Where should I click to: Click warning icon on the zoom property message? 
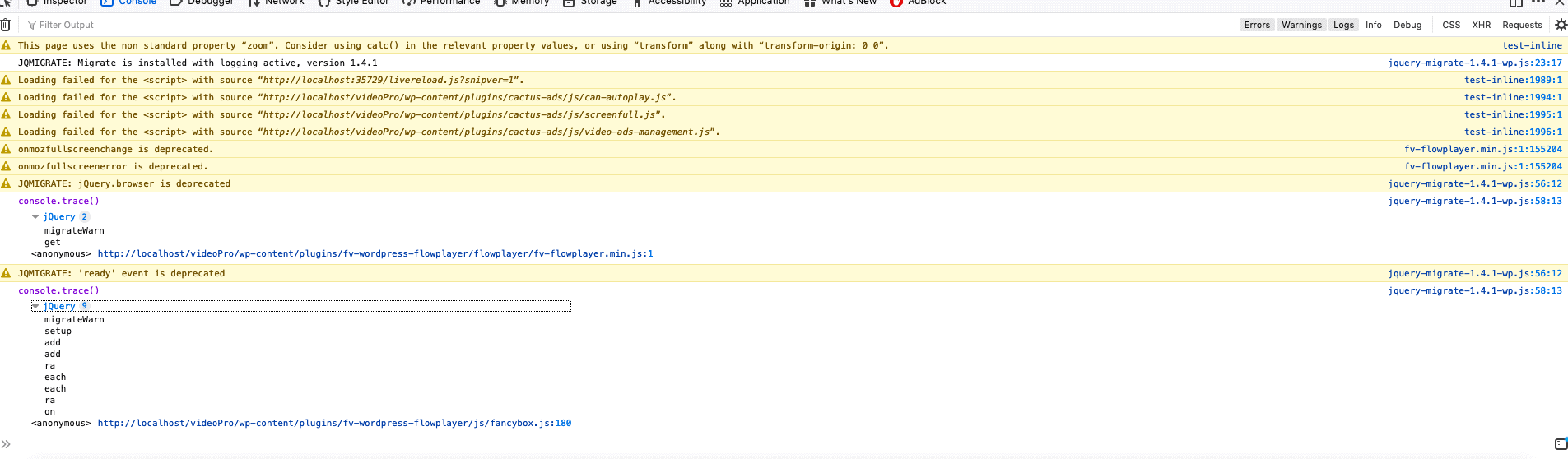(6, 45)
